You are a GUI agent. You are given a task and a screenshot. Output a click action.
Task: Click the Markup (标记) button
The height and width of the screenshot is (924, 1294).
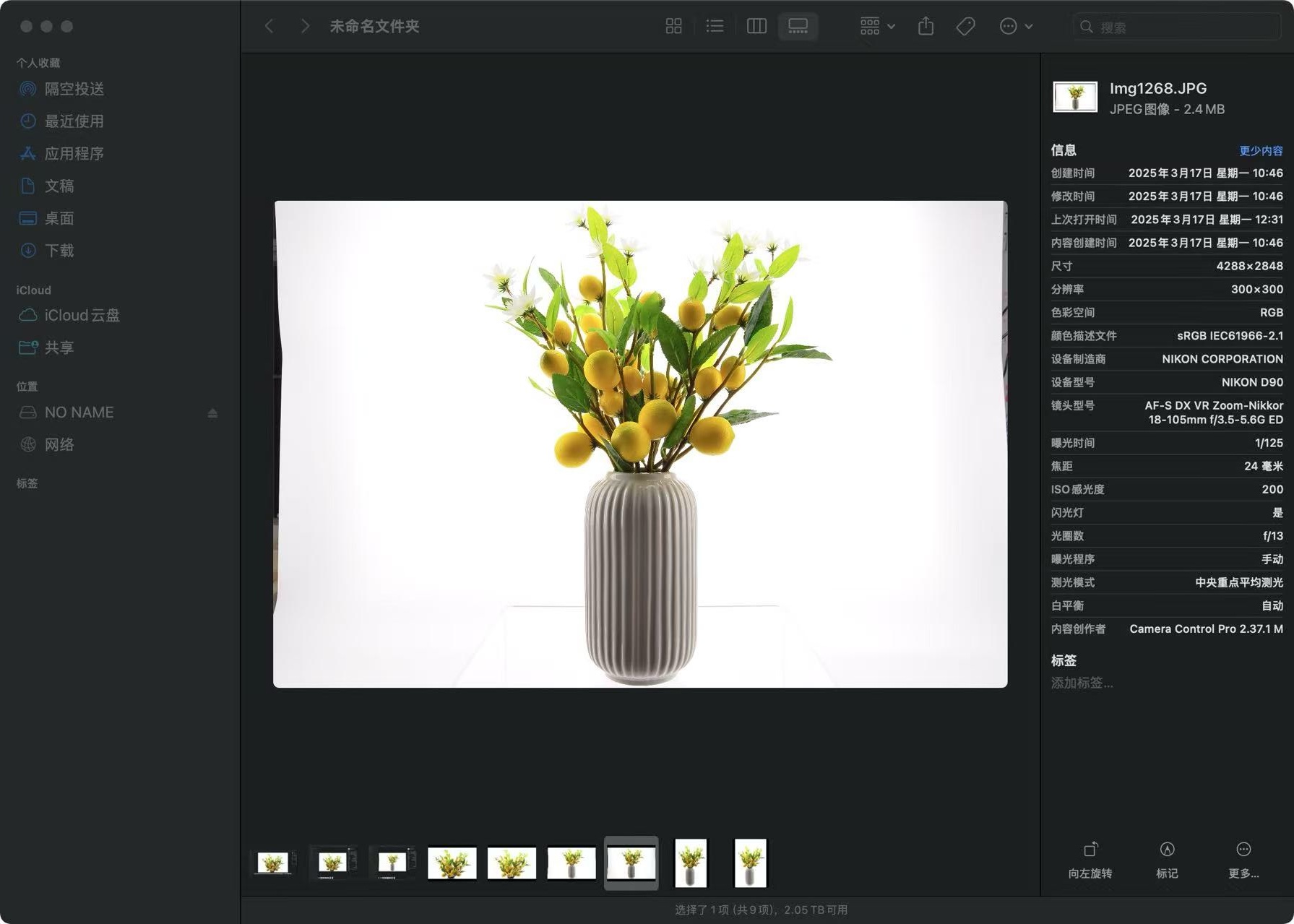coord(1167,859)
